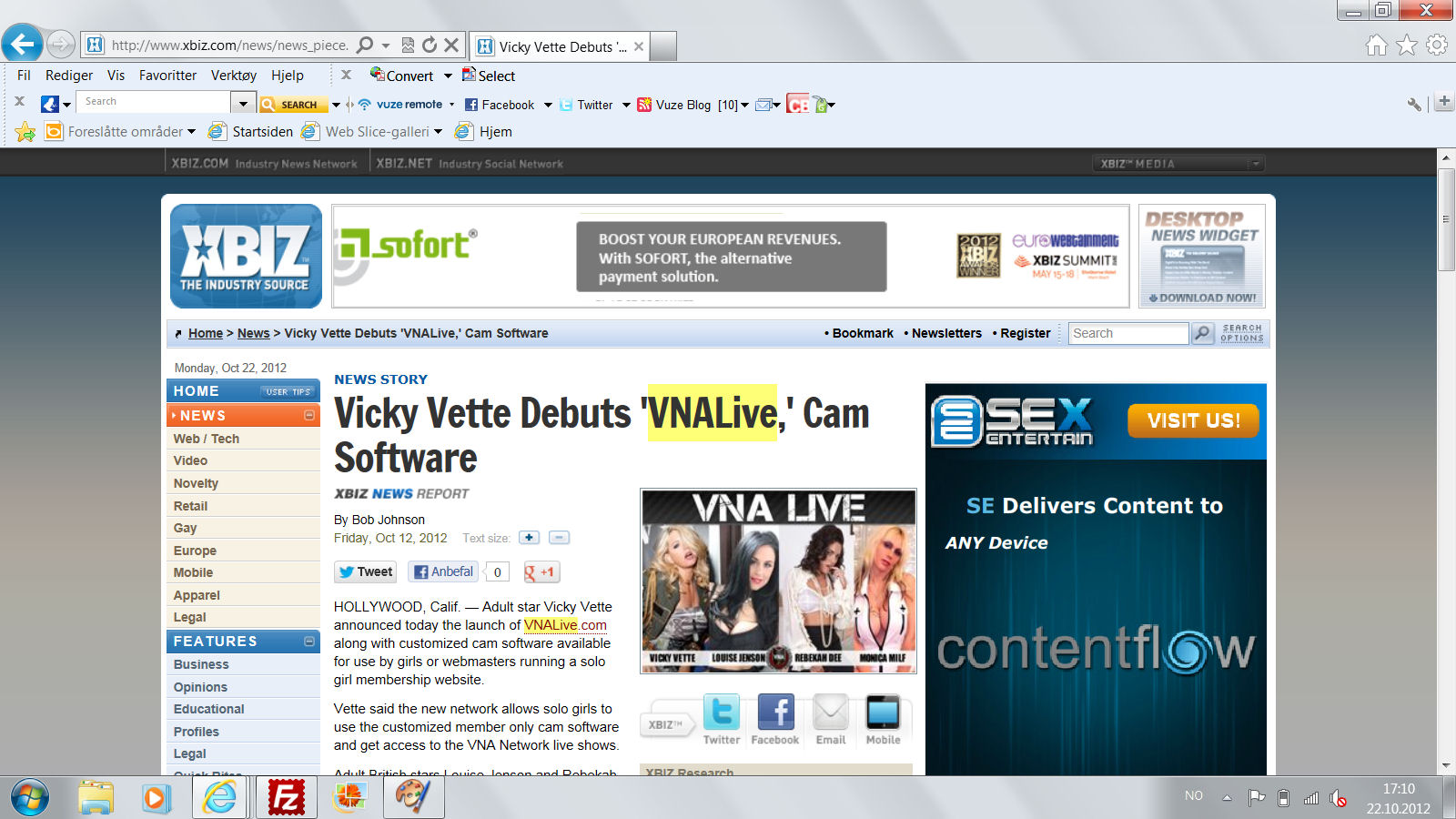Open browser Tools gear icon
Viewport: 1456px width, 819px height.
pyautogui.click(x=1437, y=45)
